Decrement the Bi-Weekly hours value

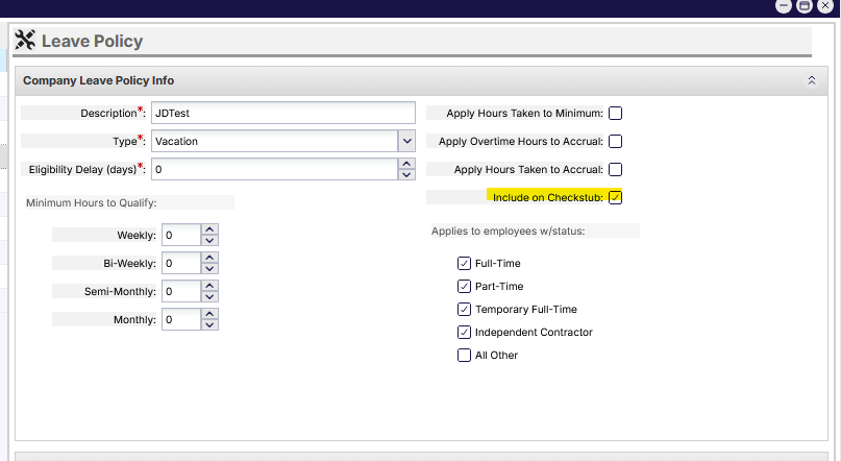point(210,269)
